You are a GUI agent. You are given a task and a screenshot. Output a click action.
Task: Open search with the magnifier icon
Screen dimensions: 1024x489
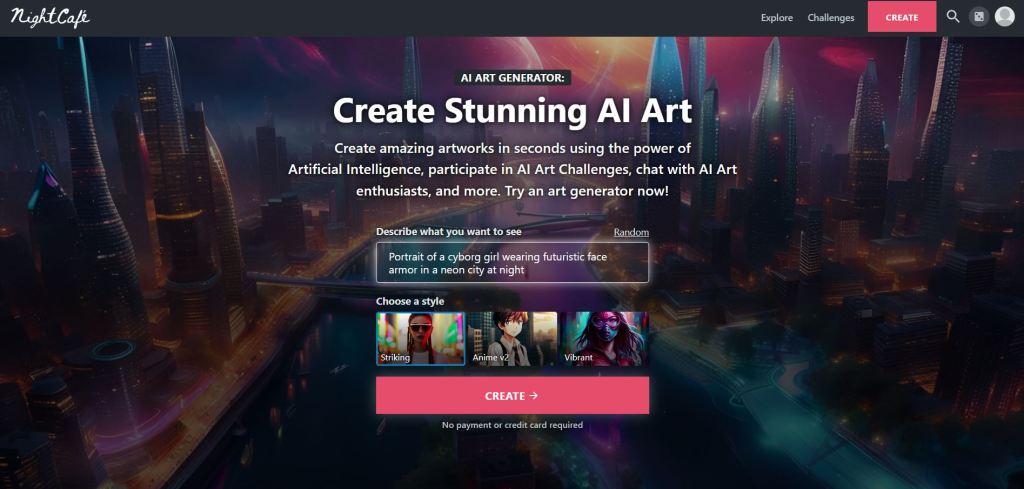[953, 17]
